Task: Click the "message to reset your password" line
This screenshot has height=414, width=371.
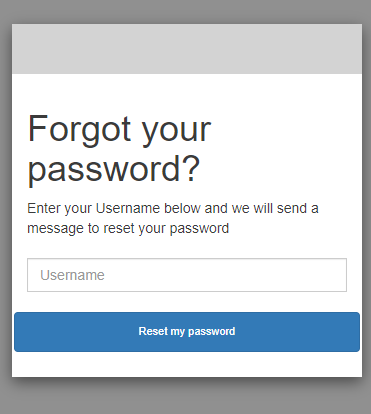Action: 128,228
